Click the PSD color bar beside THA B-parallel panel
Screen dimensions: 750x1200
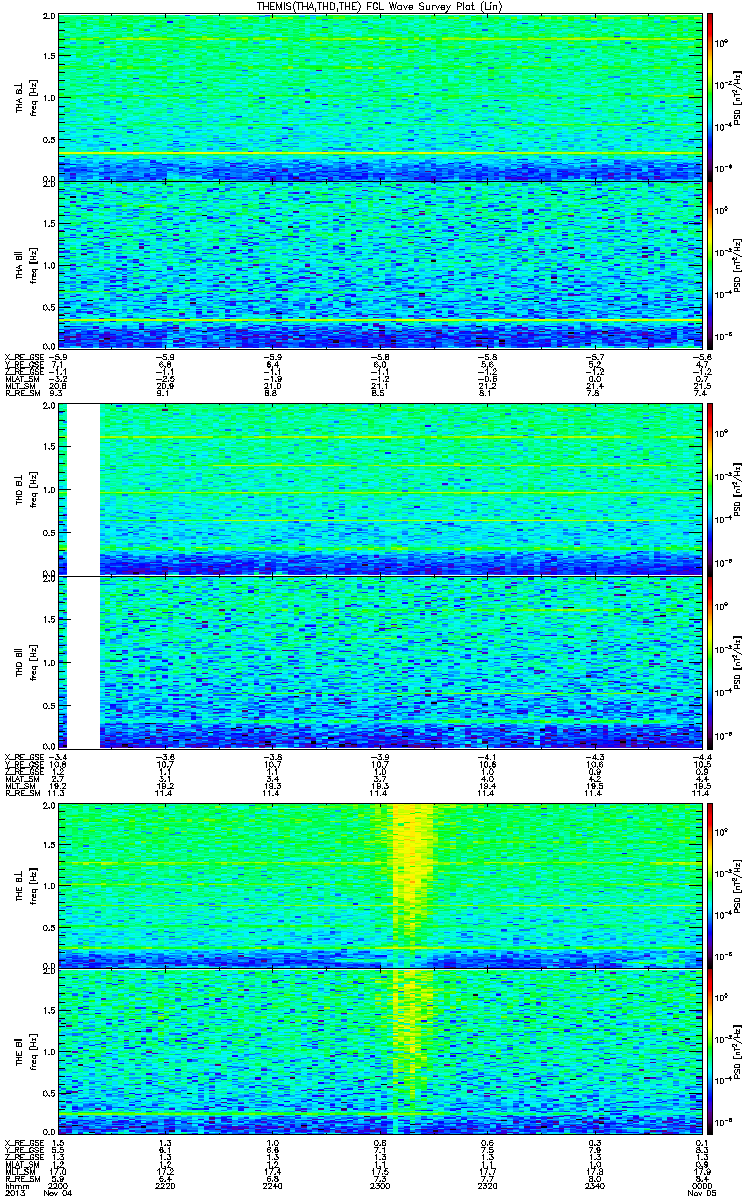pyautogui.click(x=711, y=264)
